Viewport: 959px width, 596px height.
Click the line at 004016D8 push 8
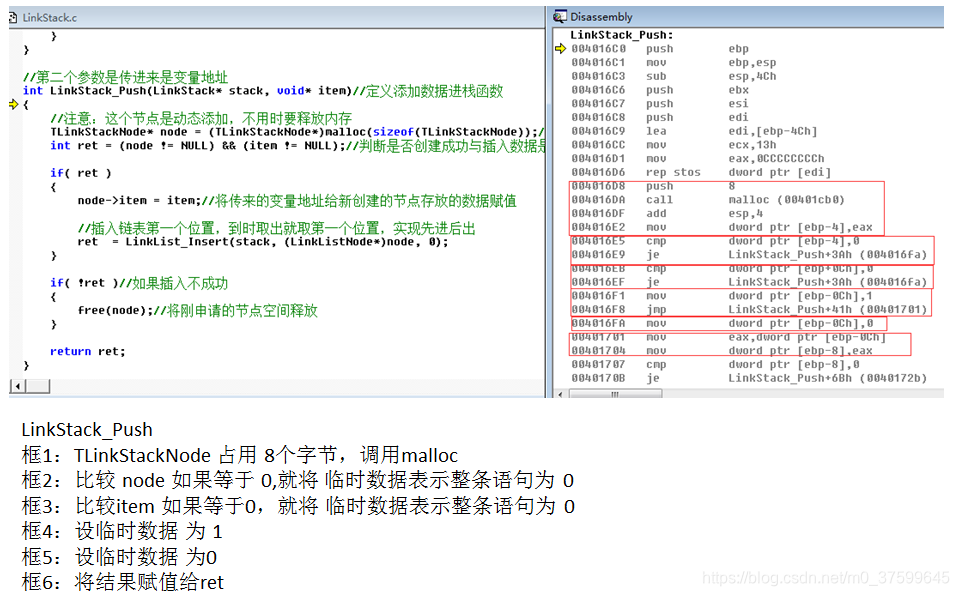coord(653,186)
